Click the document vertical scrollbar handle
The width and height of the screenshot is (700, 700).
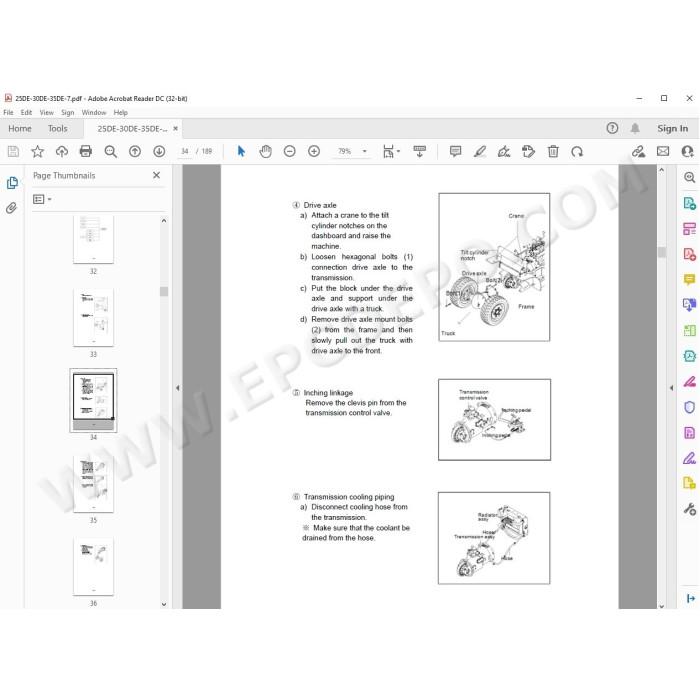[x=662, y=252]
